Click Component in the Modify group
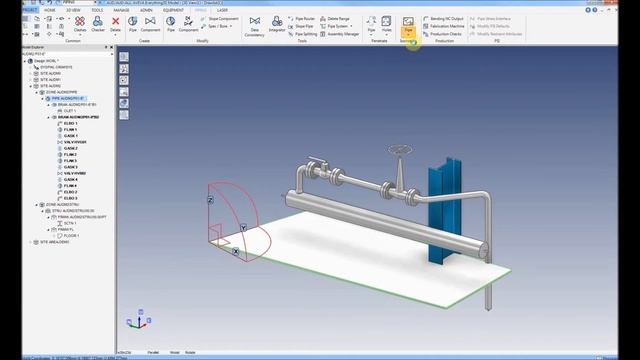Screen dimensions: 640x360 coord(188,24)
